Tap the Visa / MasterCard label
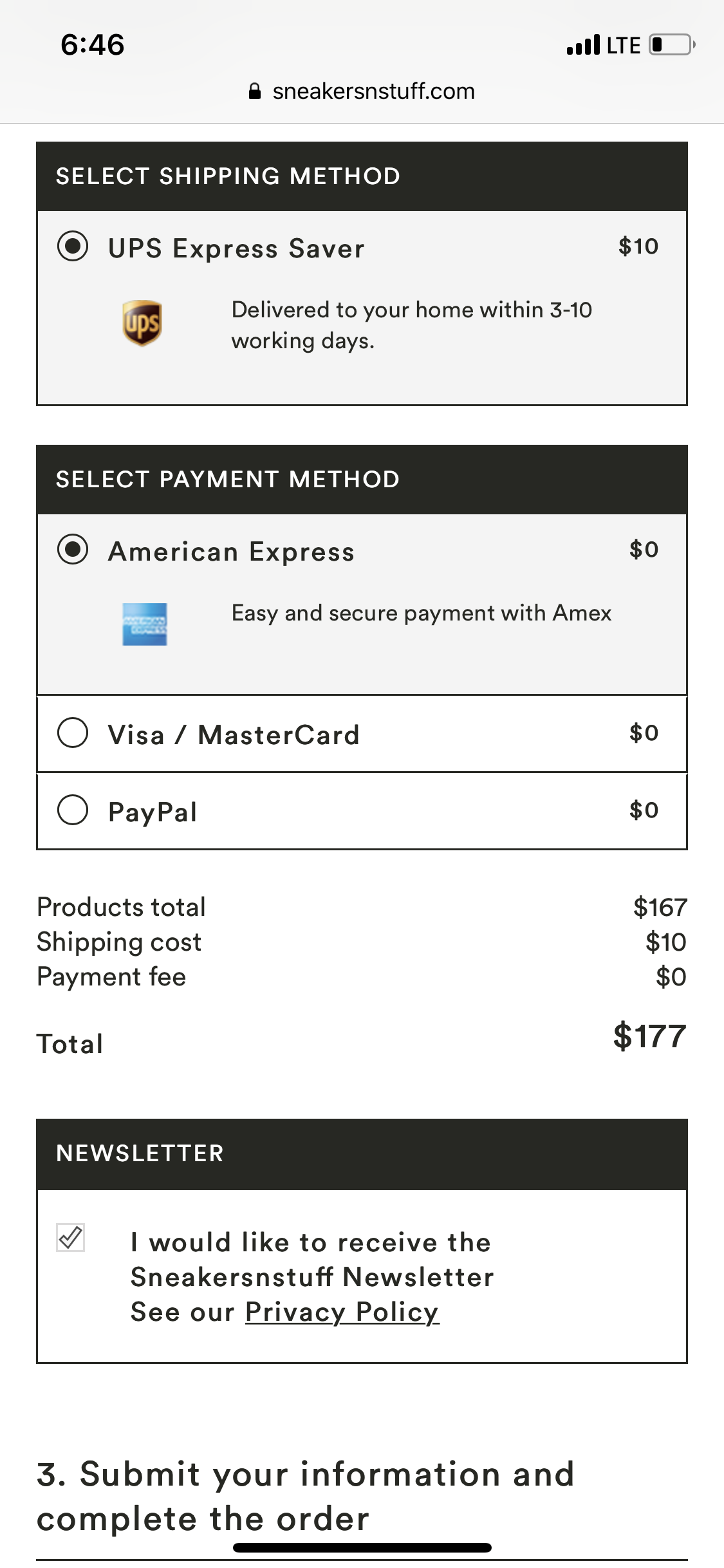This screenshot has height=1568, width=724. pos(234,735)
